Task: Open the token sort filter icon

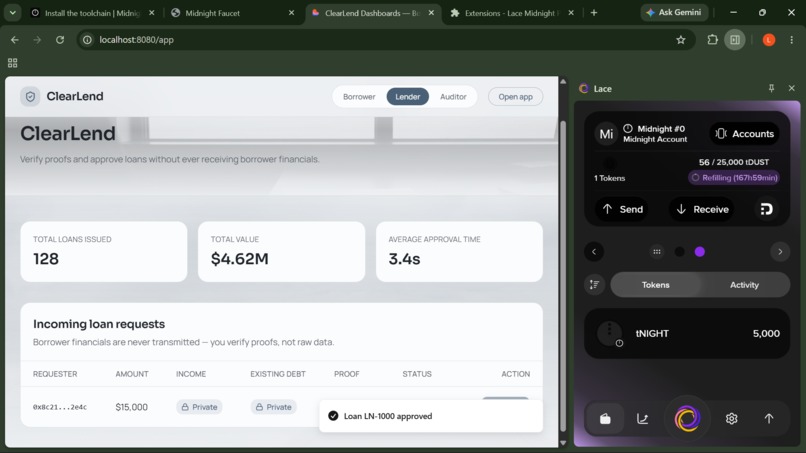Action: [595, 284]
